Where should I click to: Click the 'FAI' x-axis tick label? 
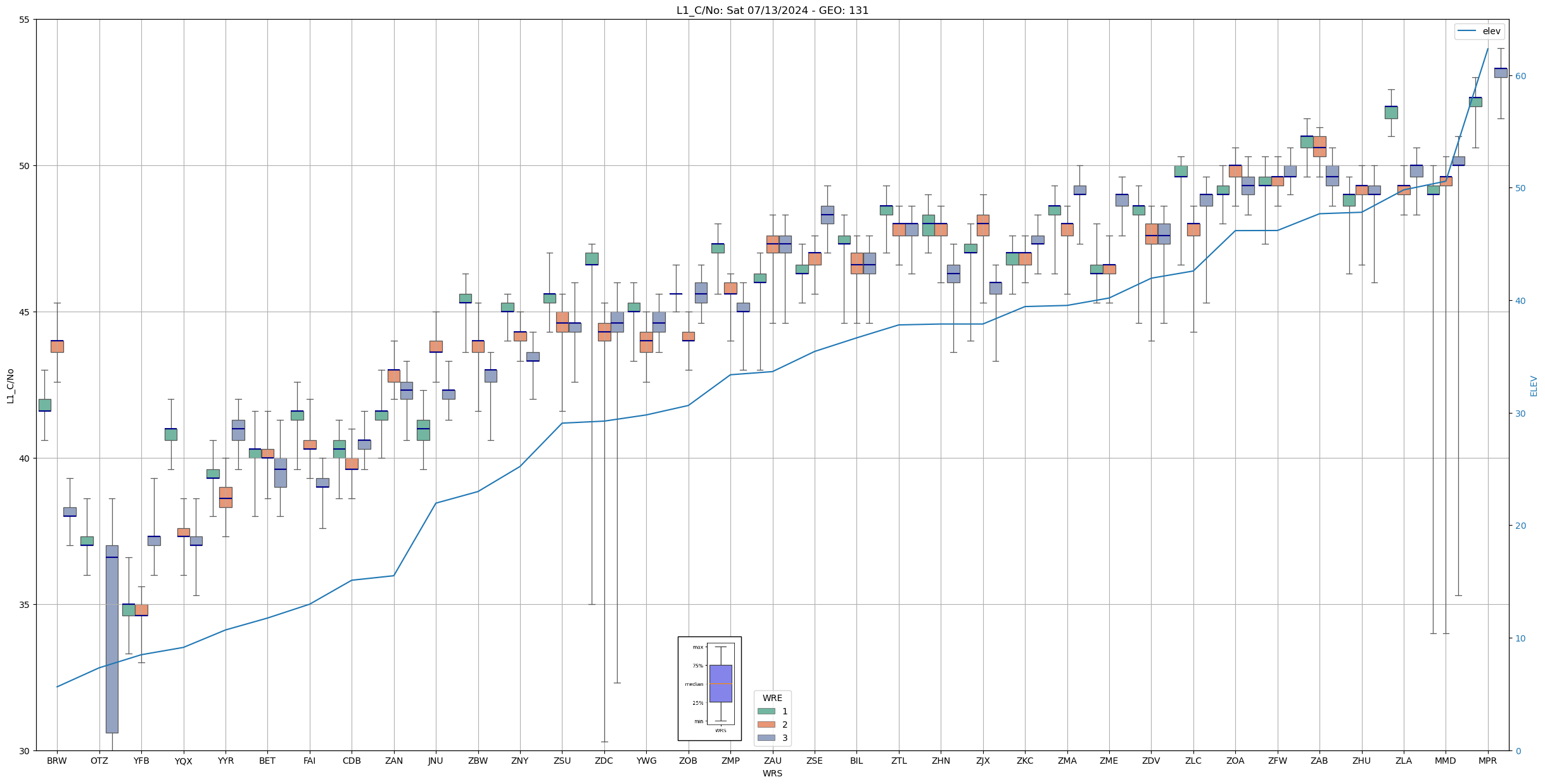310,761
